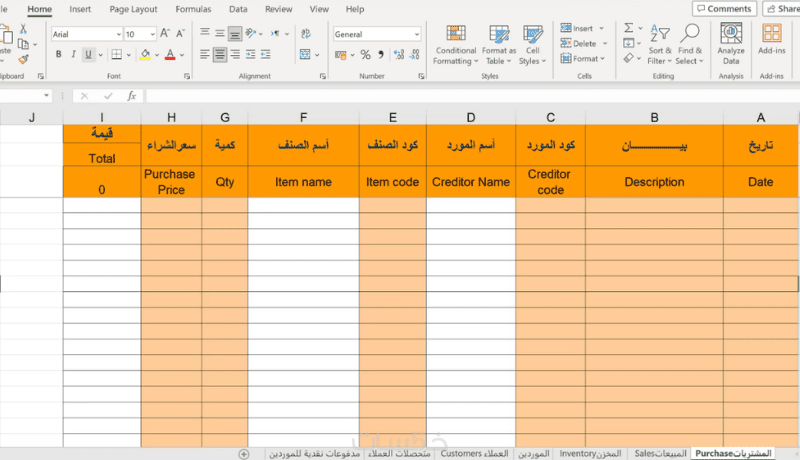This screenshot has height=460, width=800.
Task: Open the Page Layout ribbon tab
Action: (133, 9)
